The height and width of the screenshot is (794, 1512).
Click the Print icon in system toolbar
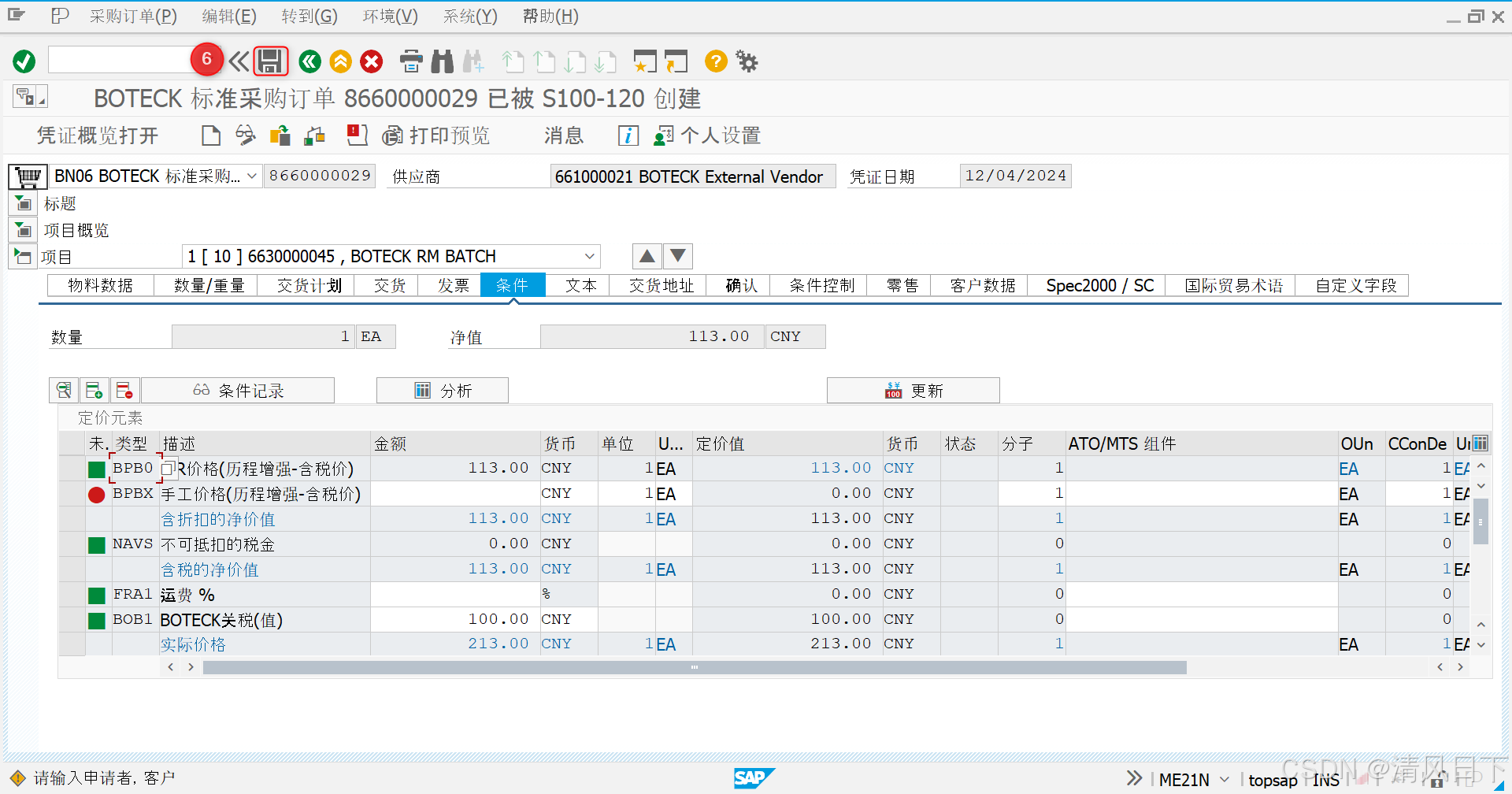411,61
